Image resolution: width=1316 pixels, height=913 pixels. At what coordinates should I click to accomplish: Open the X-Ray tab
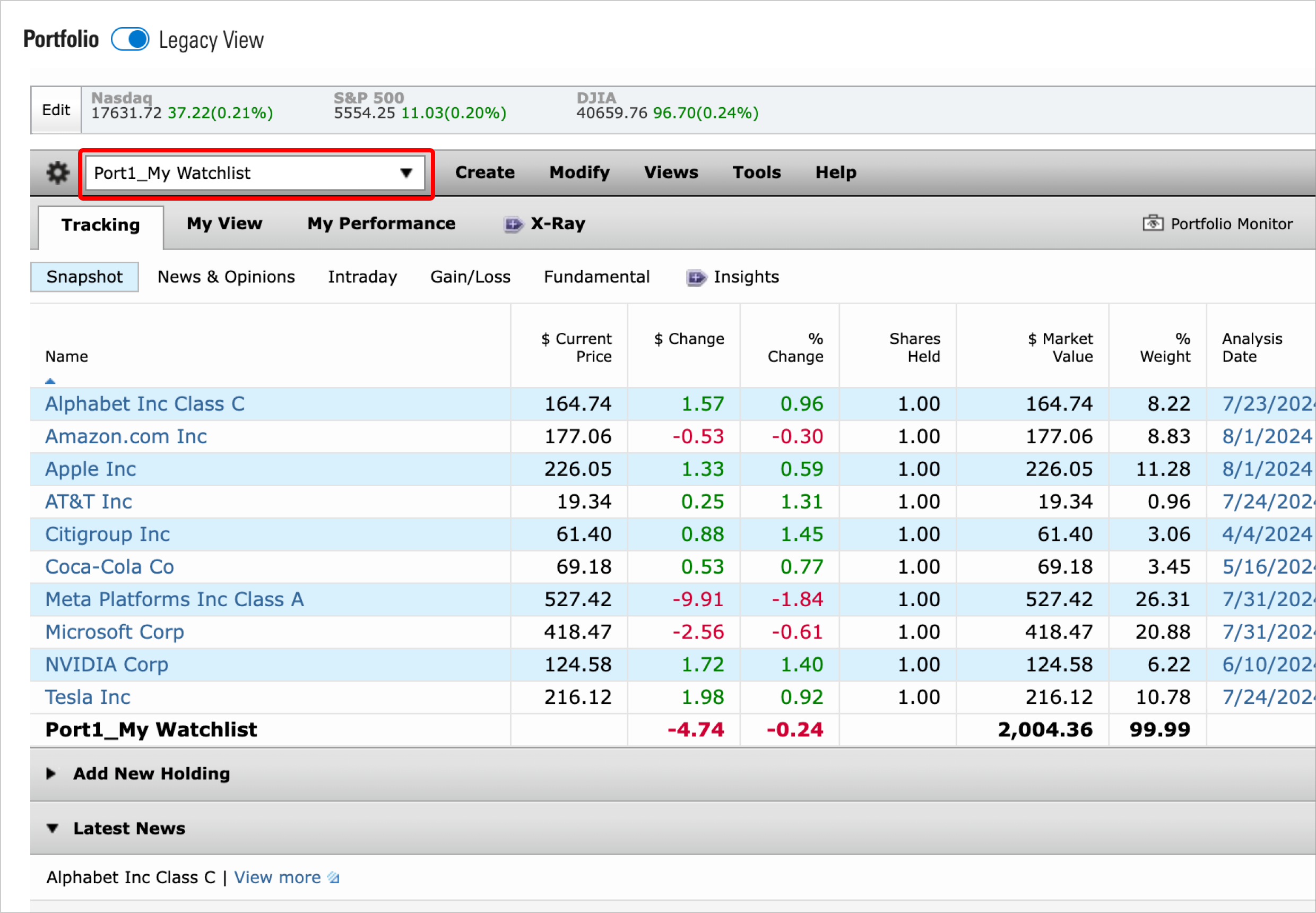(x=558, y=223)
